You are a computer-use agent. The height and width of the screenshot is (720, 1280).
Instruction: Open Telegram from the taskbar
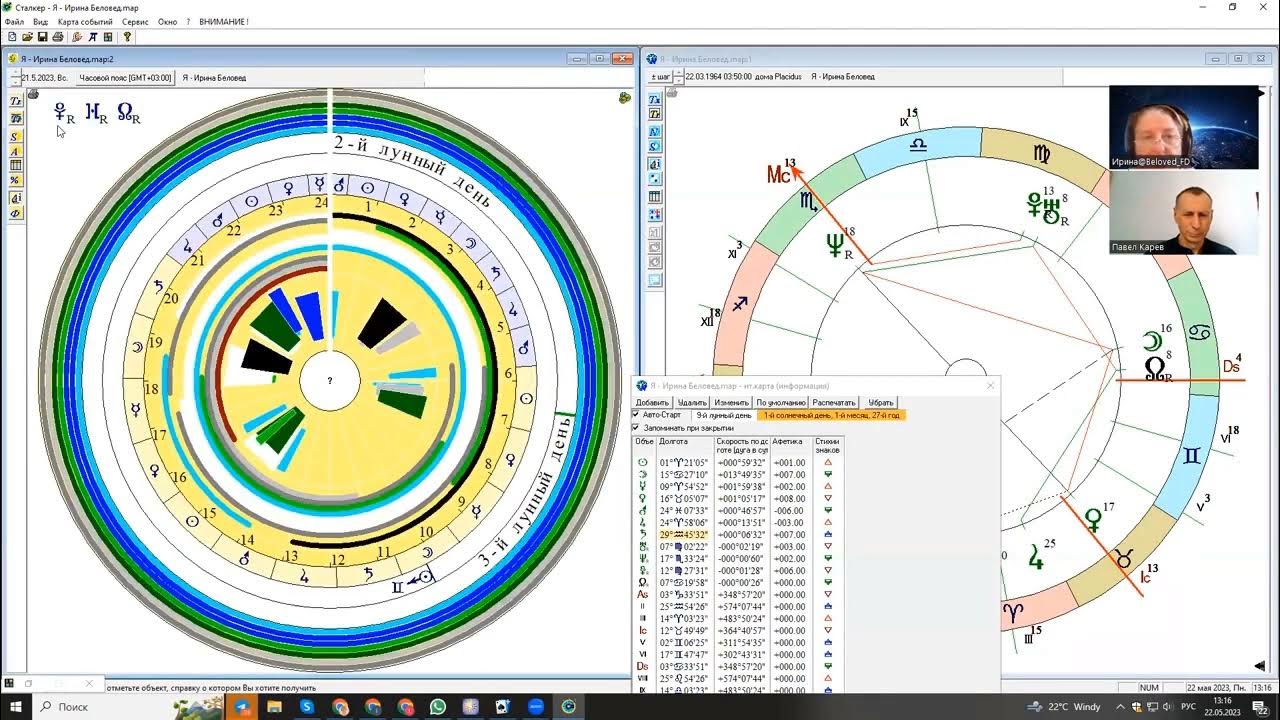coord(241,706)
